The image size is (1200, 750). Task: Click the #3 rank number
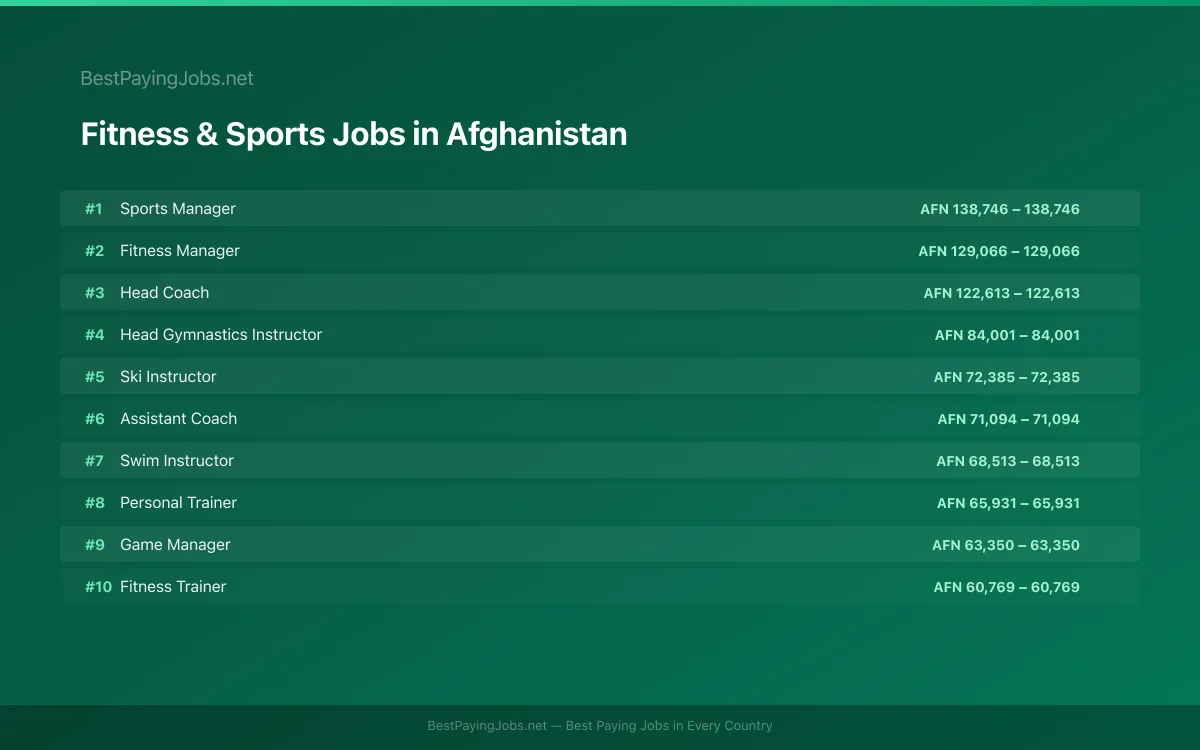click(94, 293)
